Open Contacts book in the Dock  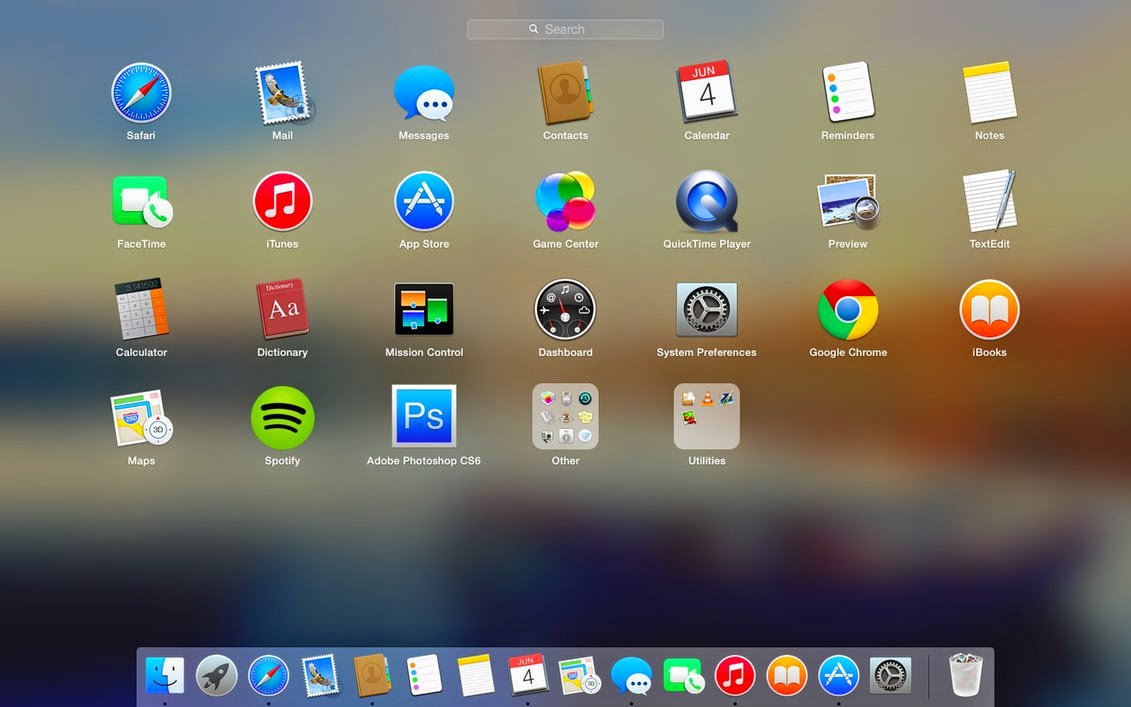372,675
